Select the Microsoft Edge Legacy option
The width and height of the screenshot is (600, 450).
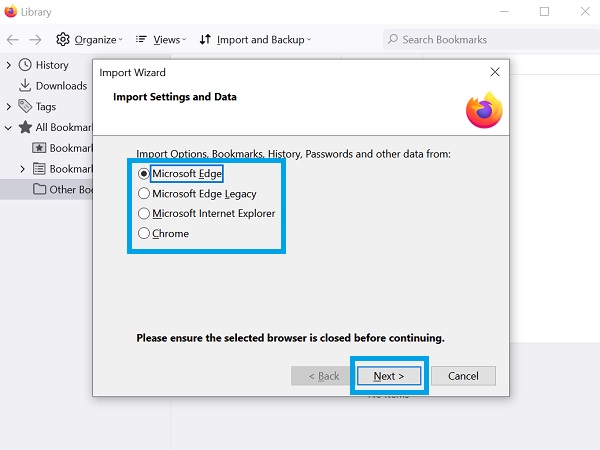tap(144, 194)
